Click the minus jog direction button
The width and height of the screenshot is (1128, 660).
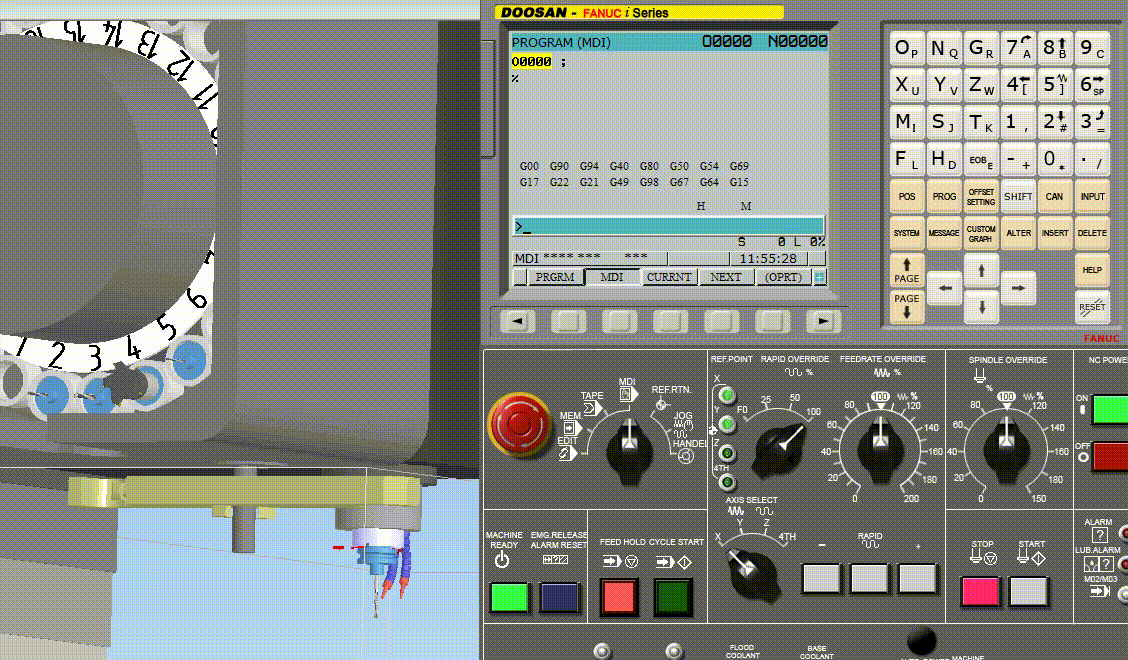[821, 578]
